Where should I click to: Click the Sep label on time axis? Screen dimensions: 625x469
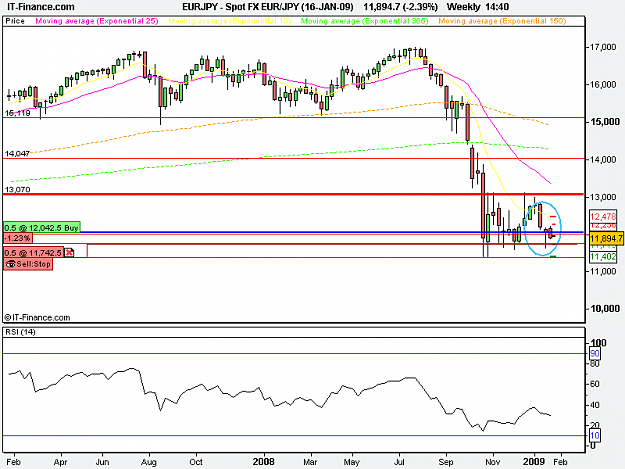446,462
